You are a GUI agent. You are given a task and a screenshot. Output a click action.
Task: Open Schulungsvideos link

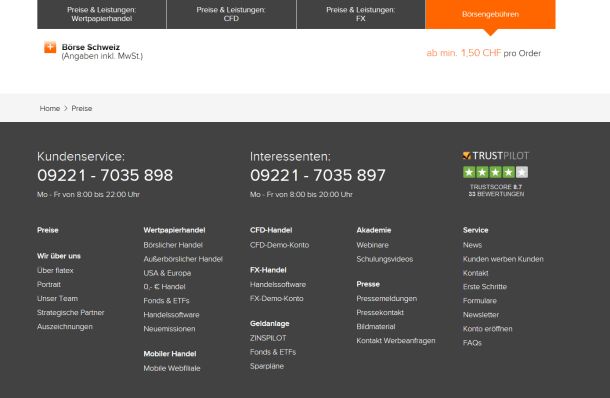(385, 259)
